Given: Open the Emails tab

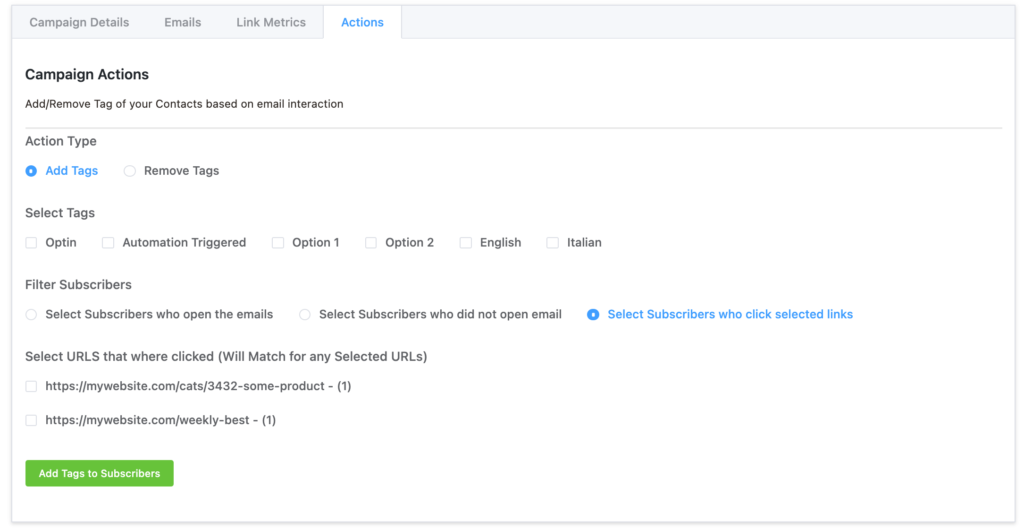Looking at the screenshot, I should tap(183, 22).
